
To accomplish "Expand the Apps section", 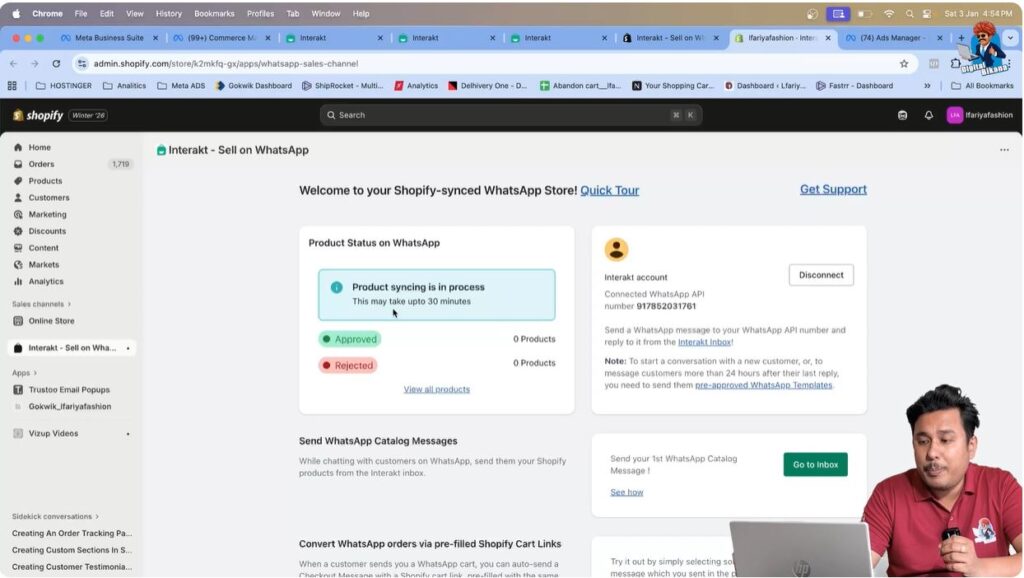I will click(24, 372).
